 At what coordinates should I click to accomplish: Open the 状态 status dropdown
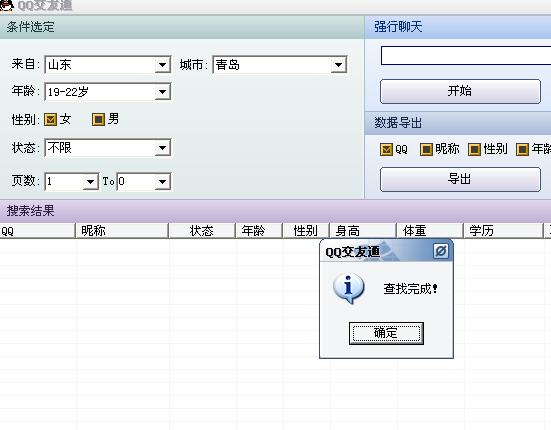click(x=162, y=148)
